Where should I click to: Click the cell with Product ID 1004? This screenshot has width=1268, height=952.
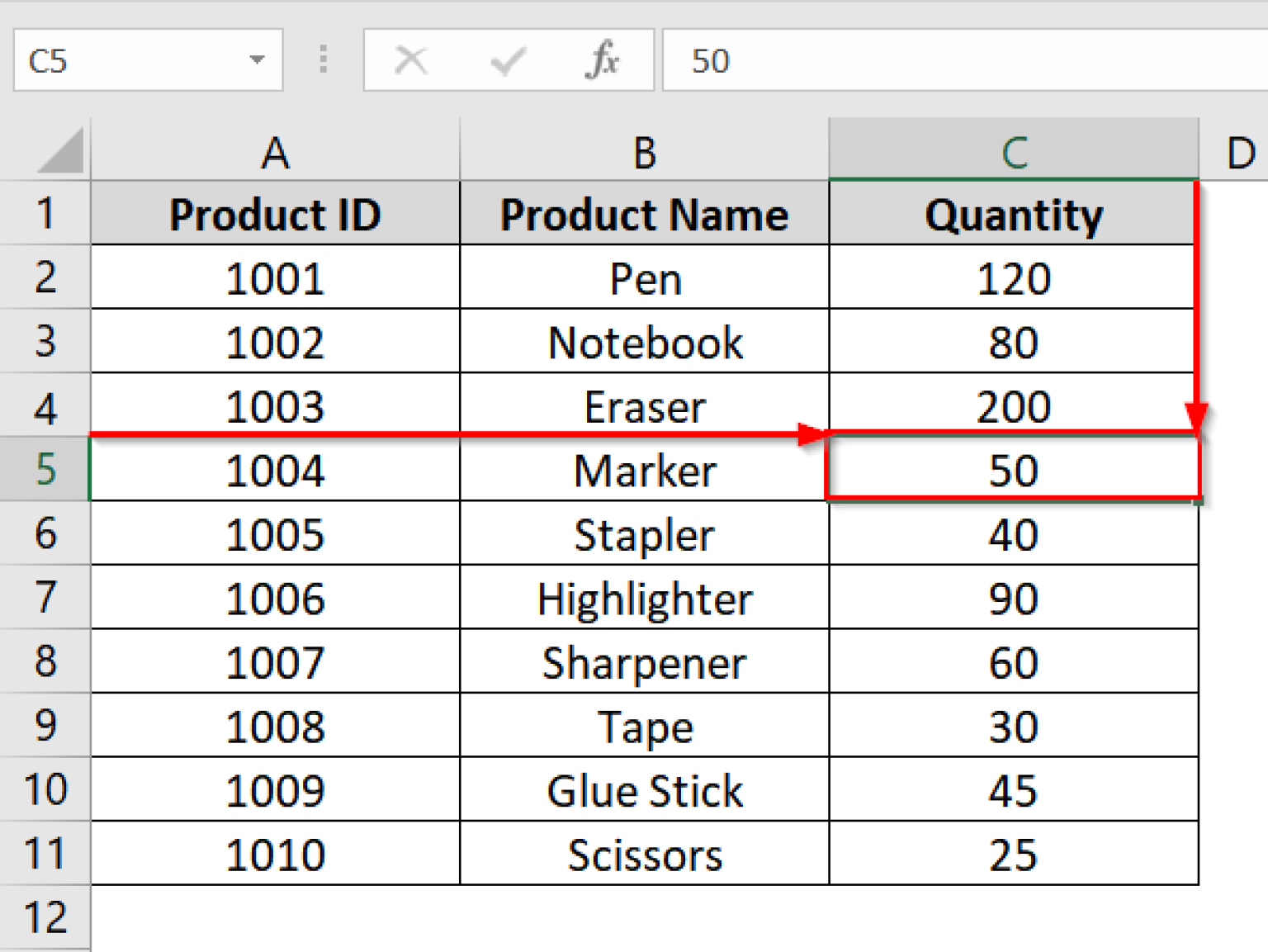coord(274,471)
